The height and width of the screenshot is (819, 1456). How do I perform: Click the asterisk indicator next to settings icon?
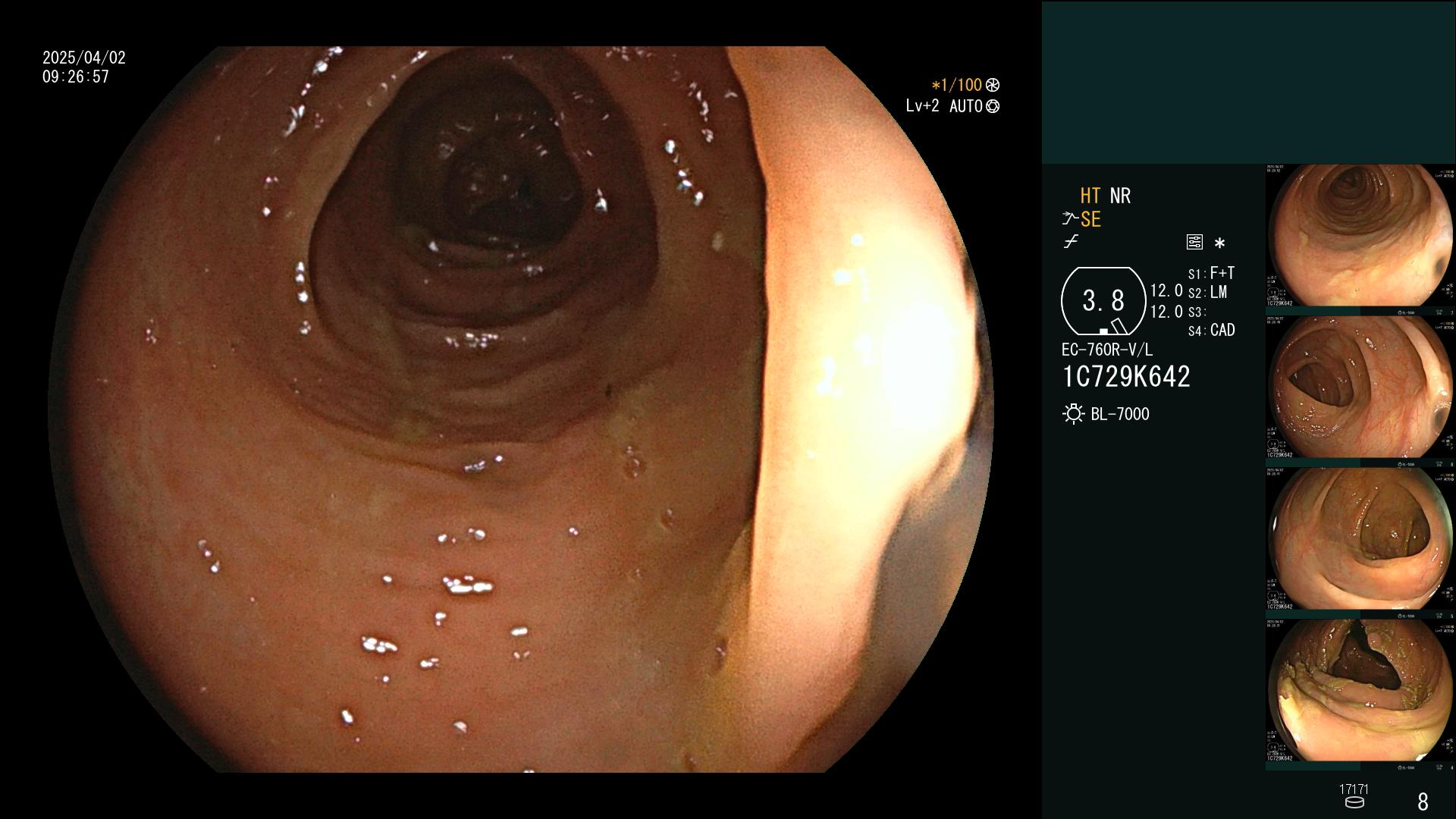click(x=1219, y=243)
